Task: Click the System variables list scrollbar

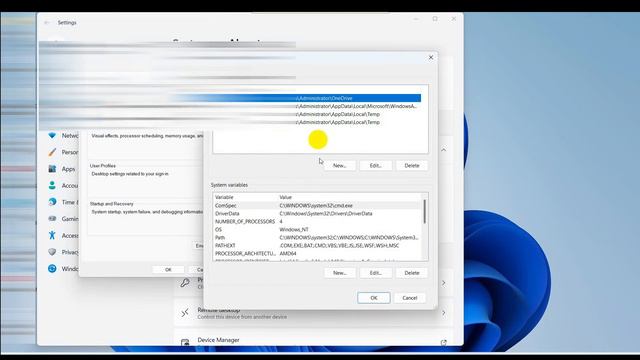Action: click(x=424, y=211)
